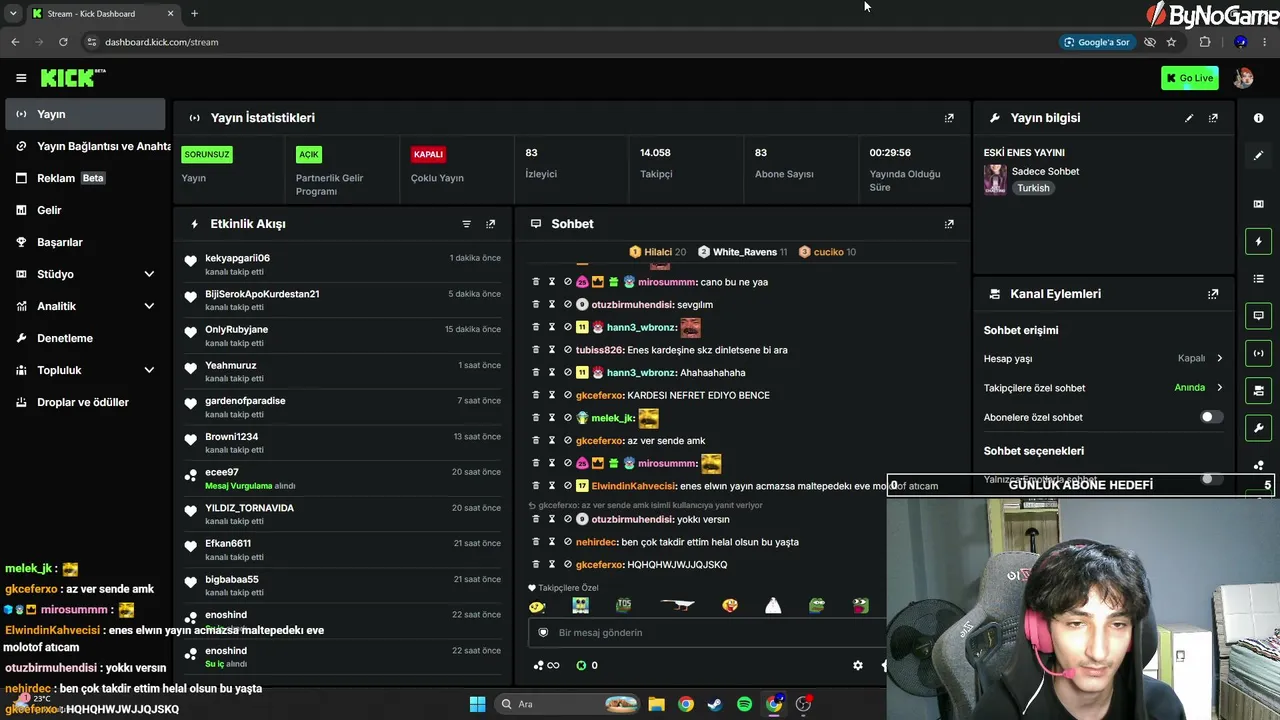
Task: Click the Windows Start button
Action: (x=477, y=704)
